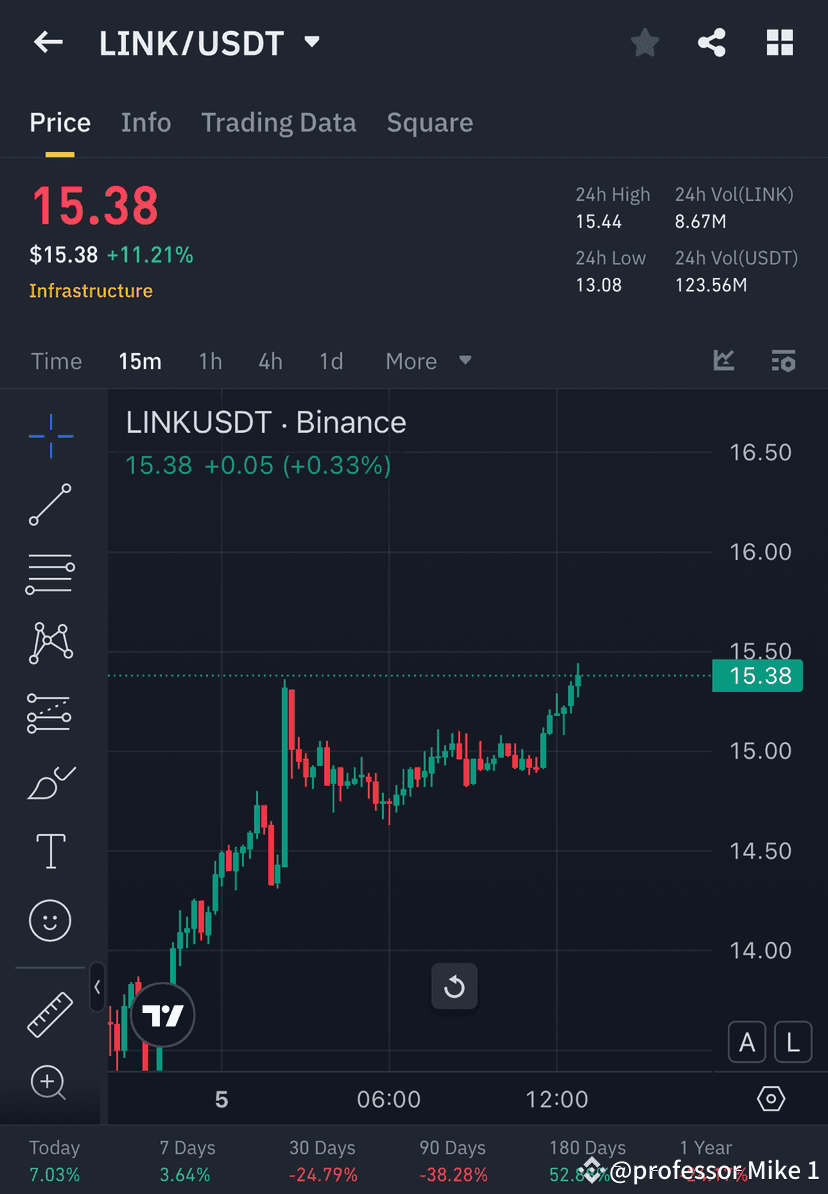Toggle auto scale with the A button
The image size is (828, 1194).
point(747,1042)
